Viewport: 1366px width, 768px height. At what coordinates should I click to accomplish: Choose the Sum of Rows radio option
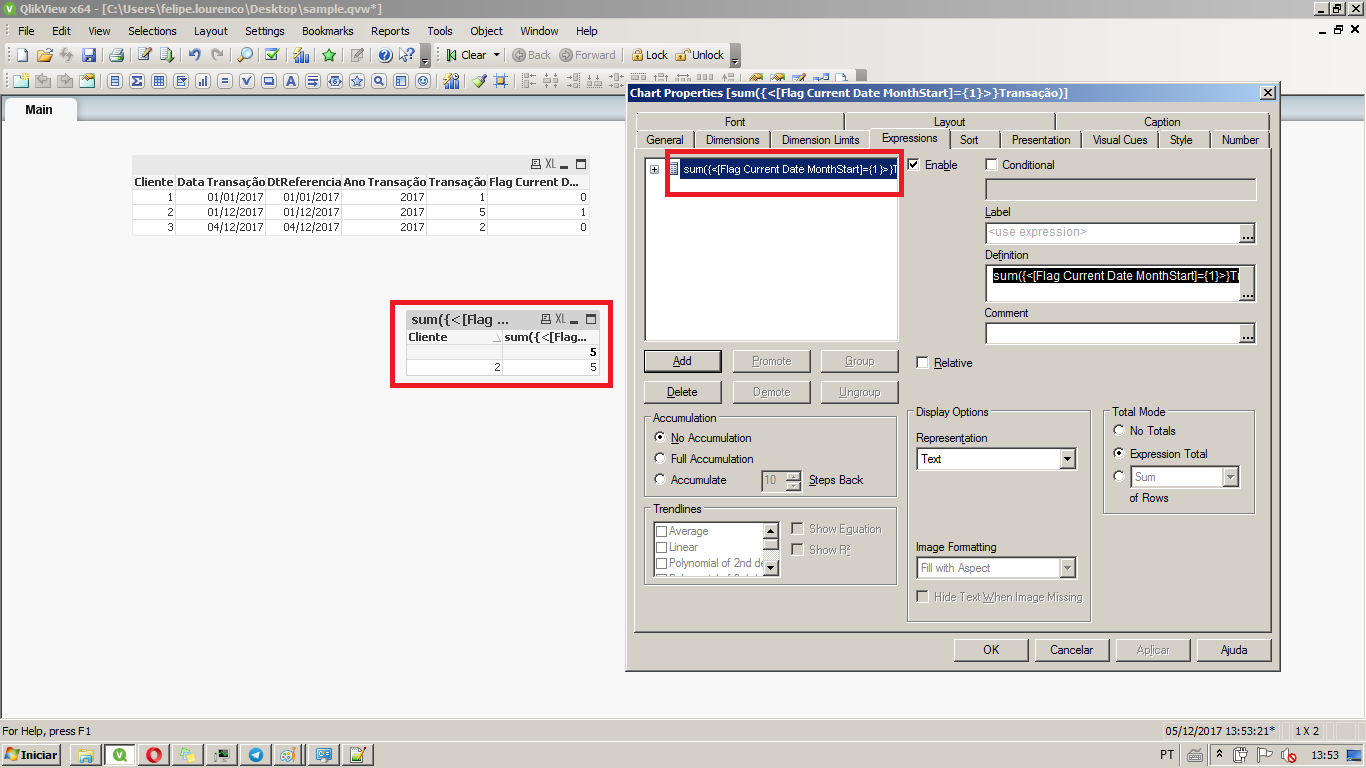click(1119, 477)
